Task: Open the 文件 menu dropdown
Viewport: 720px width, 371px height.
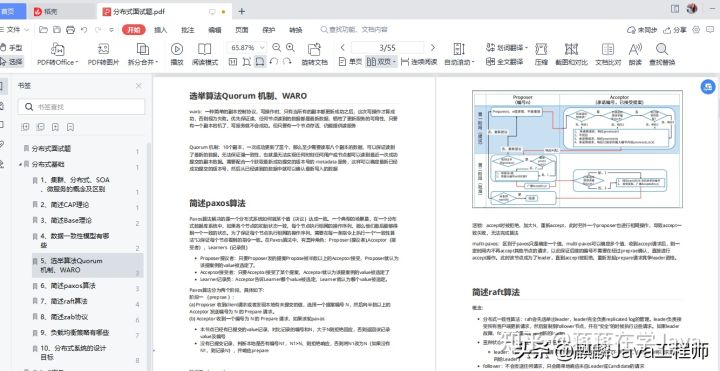Action: pos(15,30)
